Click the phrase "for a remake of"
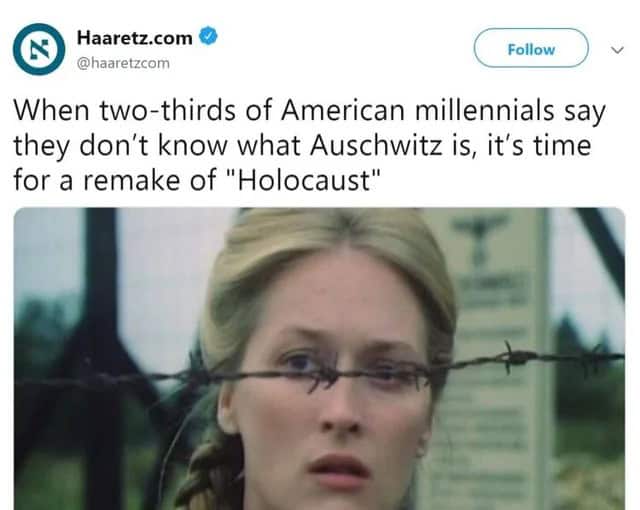The image size is (640, 510). pyautogui.click(x=115, y=180)
